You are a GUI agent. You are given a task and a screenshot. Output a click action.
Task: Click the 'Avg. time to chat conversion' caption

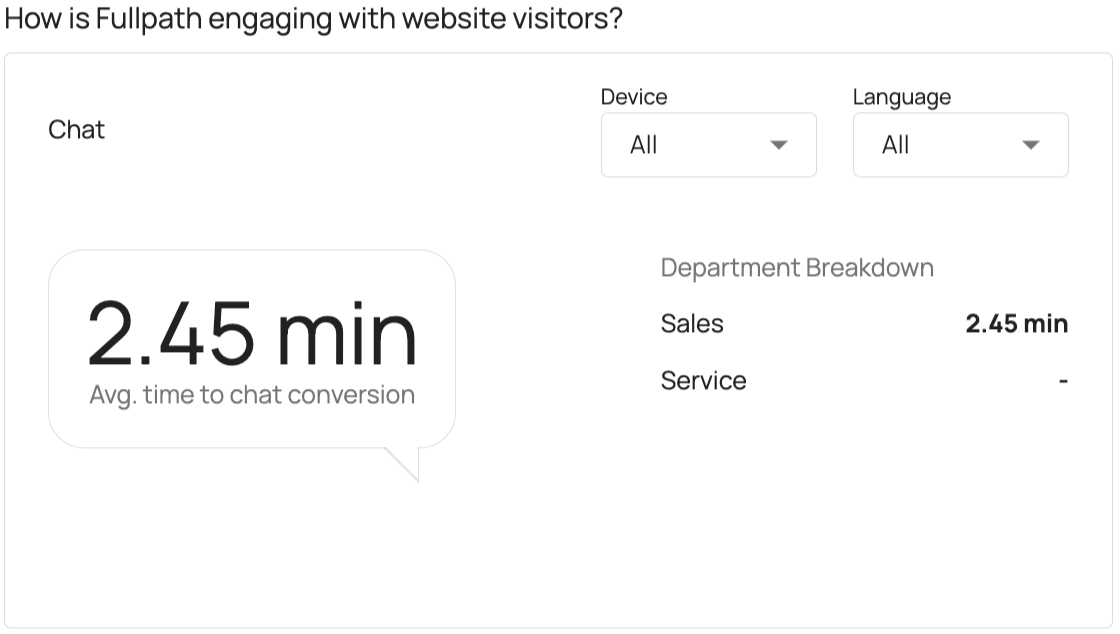pos(252,395)
